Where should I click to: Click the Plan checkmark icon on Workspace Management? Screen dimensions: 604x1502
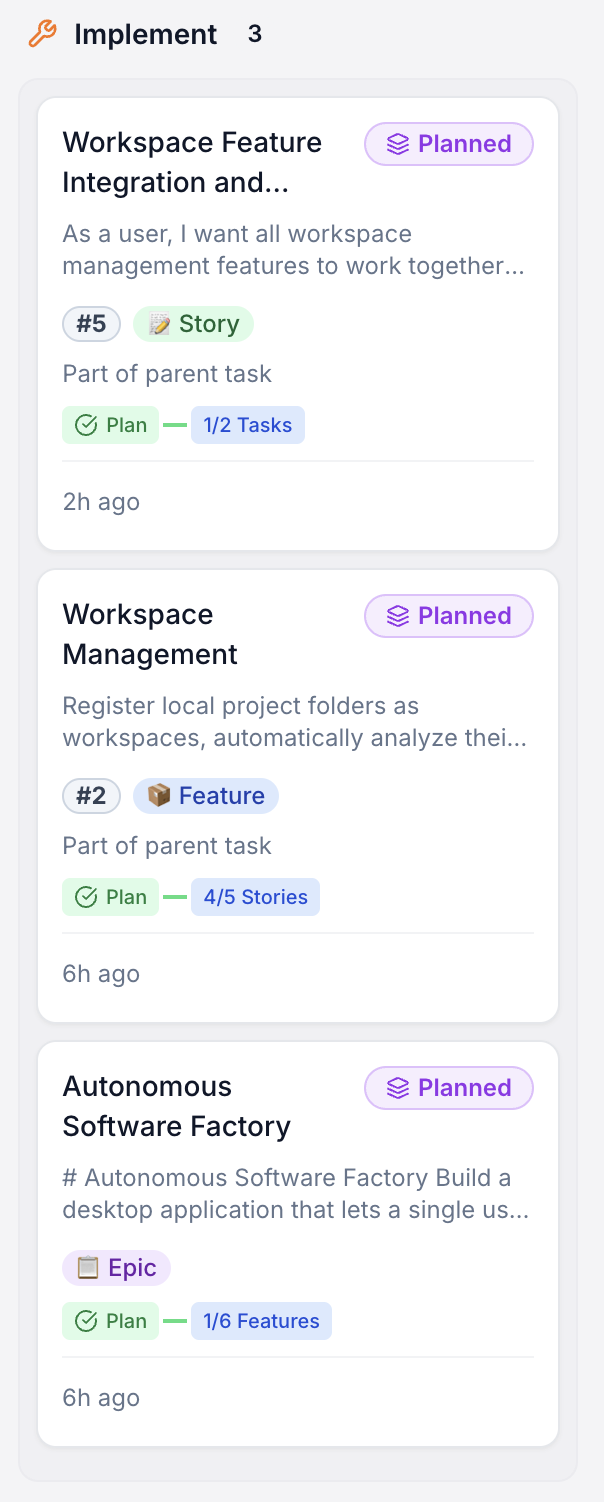84,896
